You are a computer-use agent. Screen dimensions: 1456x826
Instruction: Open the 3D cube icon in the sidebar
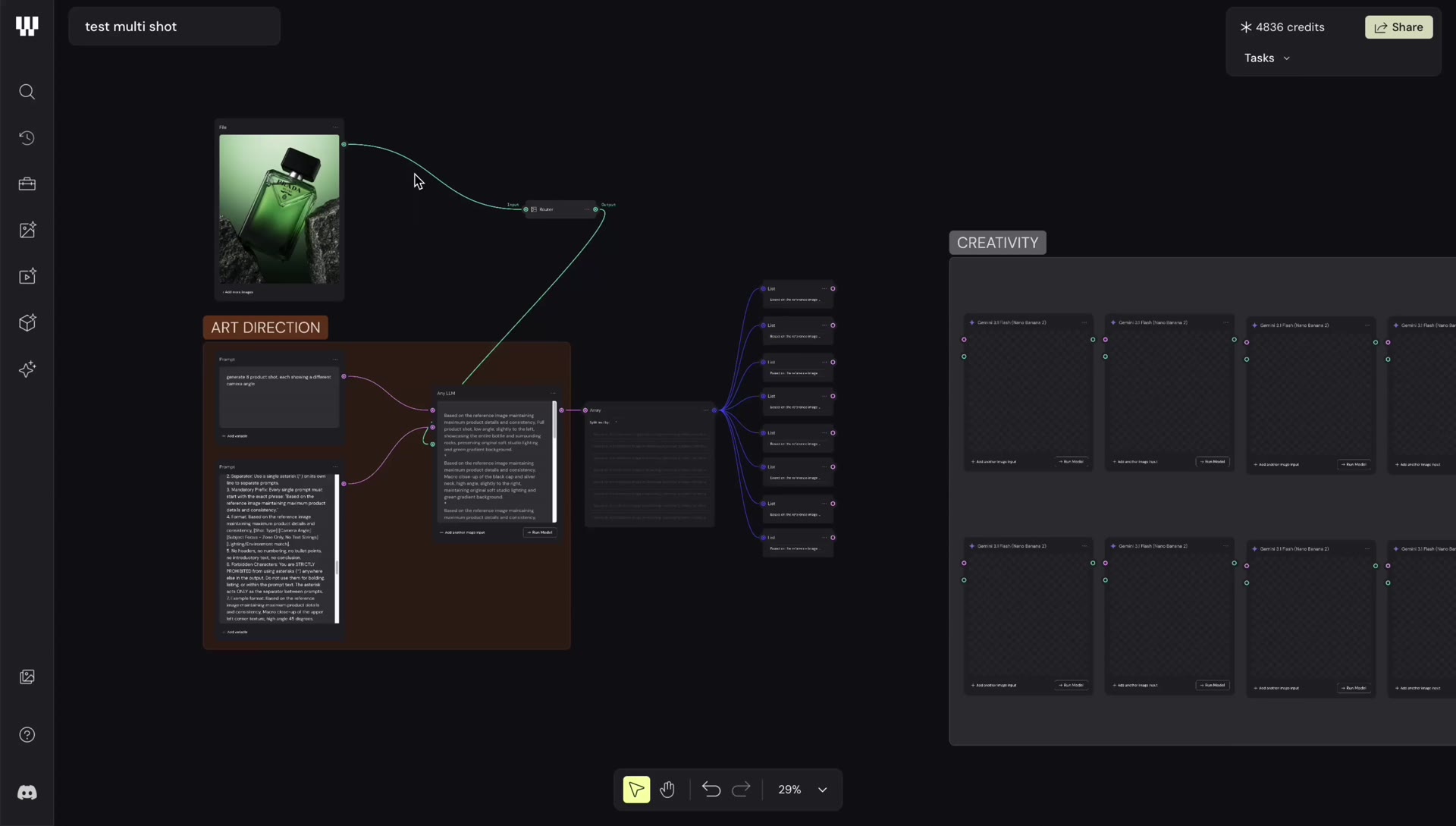point(27,323)
